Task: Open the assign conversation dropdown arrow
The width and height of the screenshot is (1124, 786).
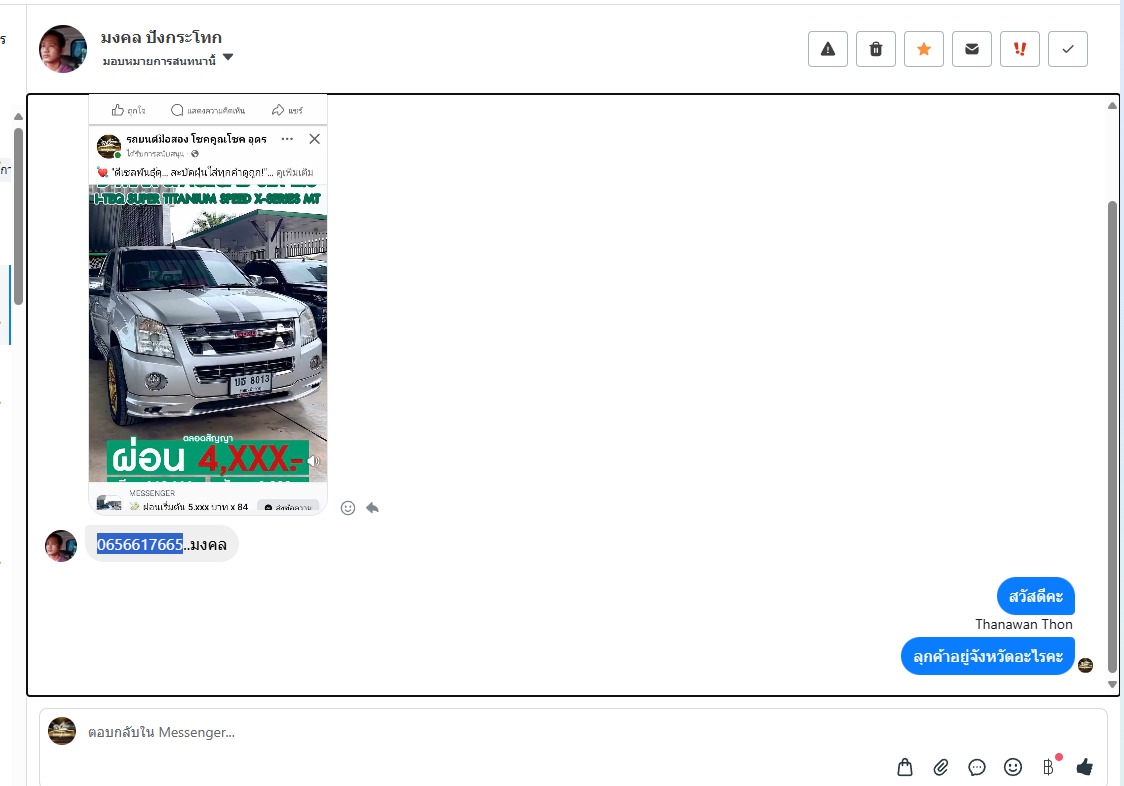Action: (228, 57)
